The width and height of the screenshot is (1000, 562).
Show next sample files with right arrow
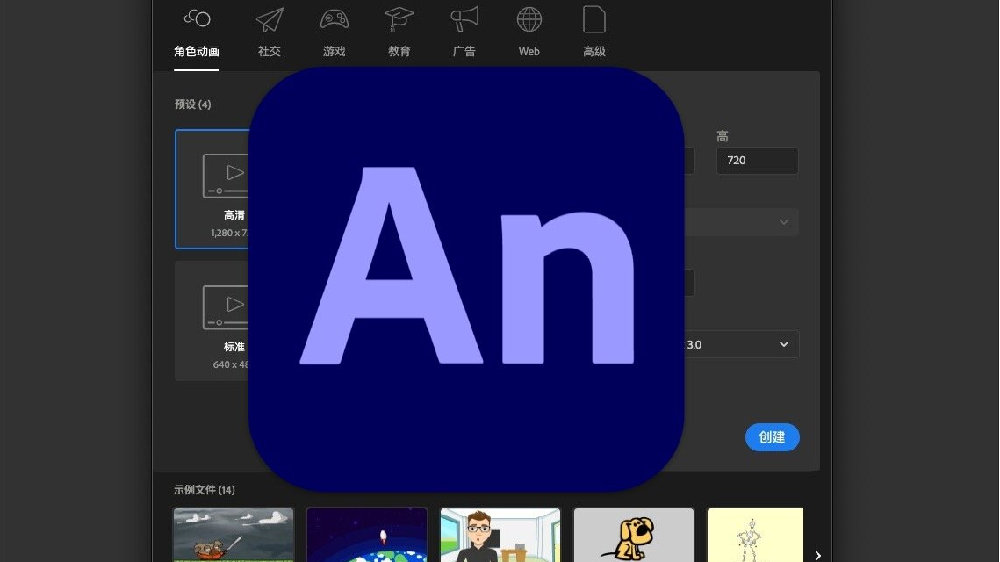tap(818, 556)
